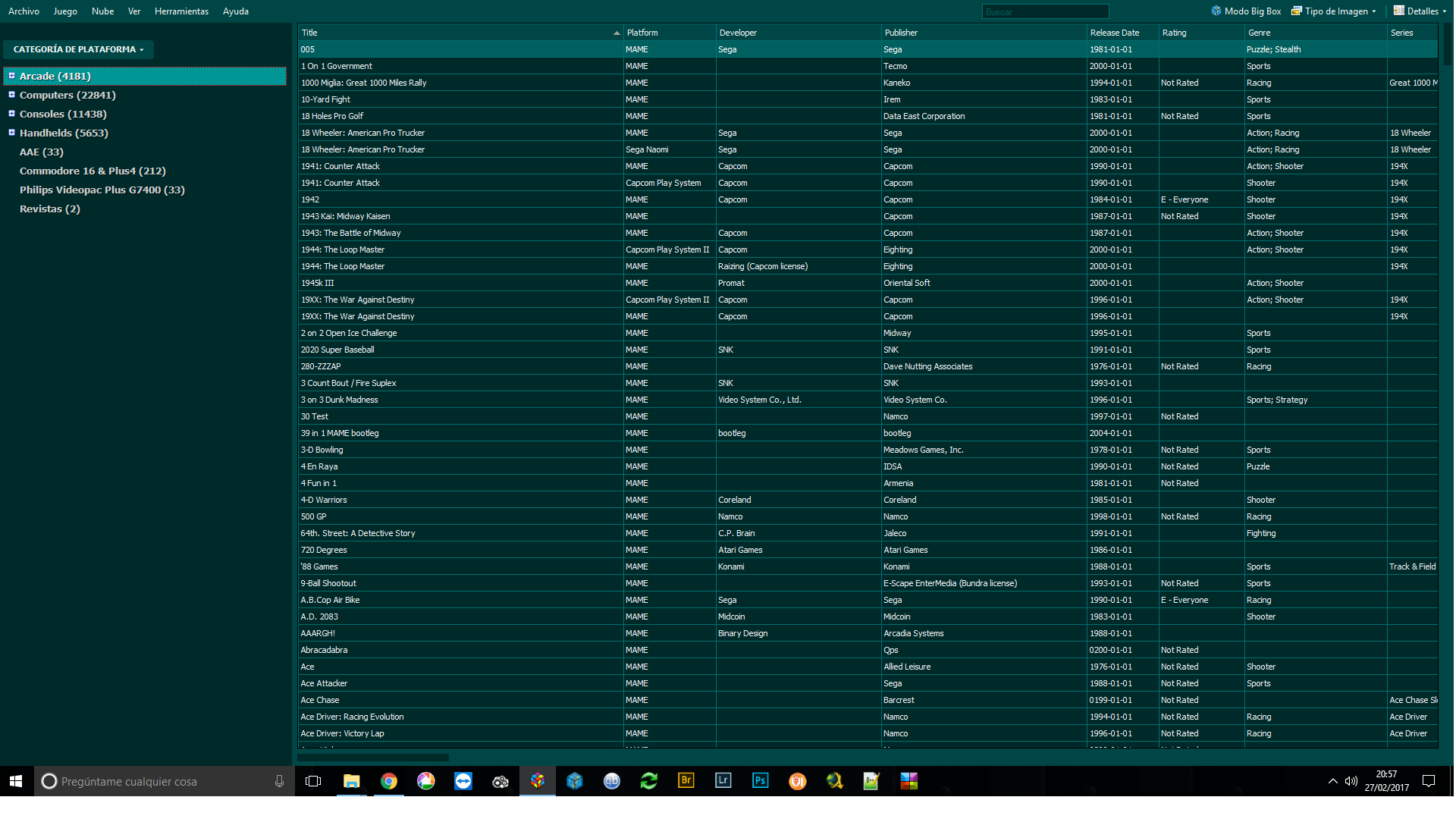Open the Ver menu
Viewport: 1456px width, 819px height.
(x=134, y=11)
